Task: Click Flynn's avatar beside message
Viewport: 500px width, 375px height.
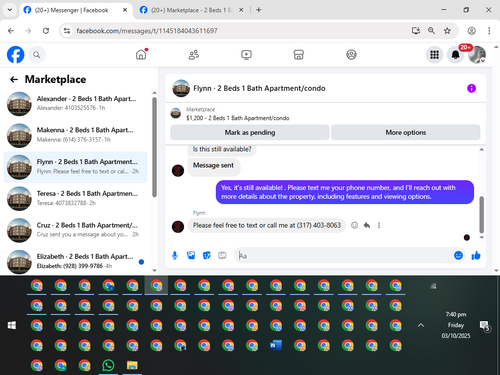Action: point(178,227)
